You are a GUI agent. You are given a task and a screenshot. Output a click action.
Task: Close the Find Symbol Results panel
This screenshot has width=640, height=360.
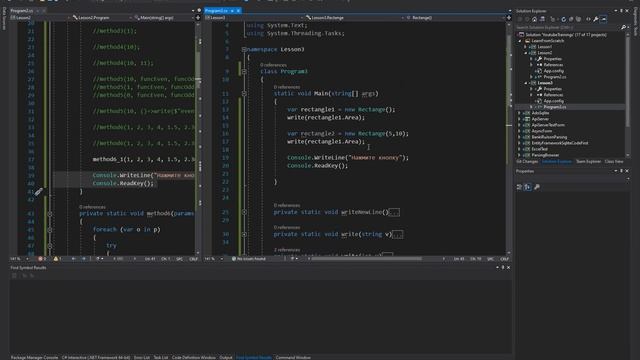pyautogui.click(x=508, y=268)
